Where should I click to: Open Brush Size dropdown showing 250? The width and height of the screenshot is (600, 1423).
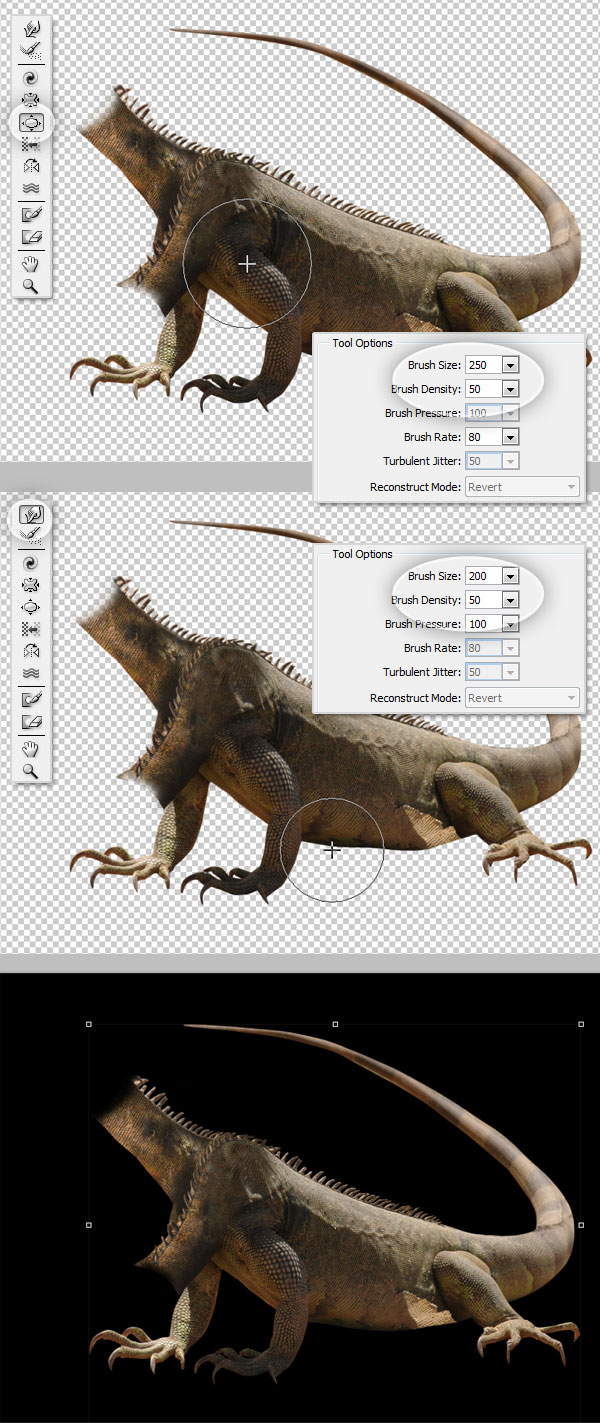[x=511, y=365]
